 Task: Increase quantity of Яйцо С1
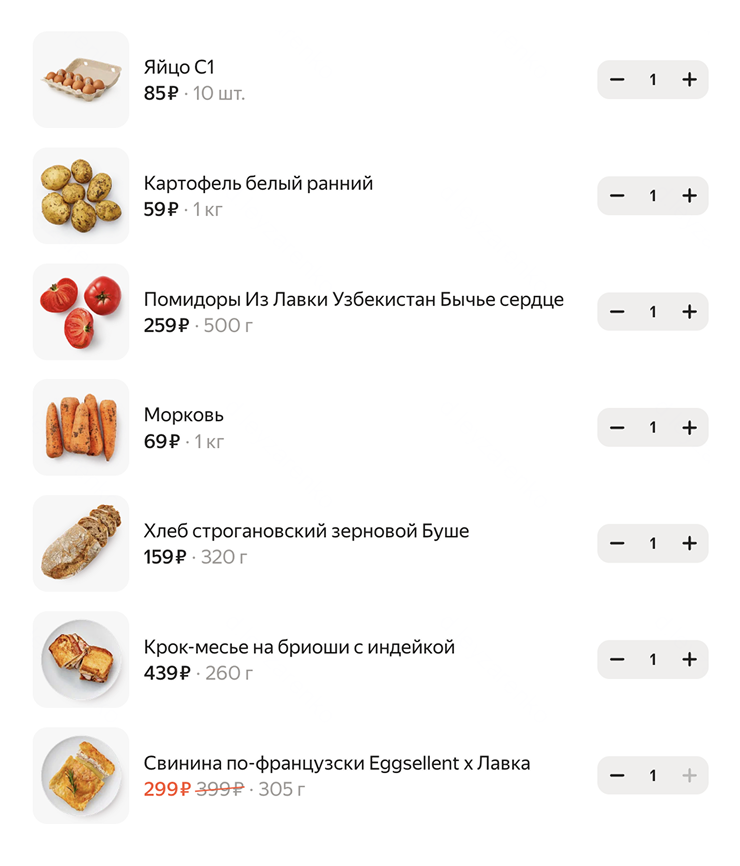(x=689, y=80)
